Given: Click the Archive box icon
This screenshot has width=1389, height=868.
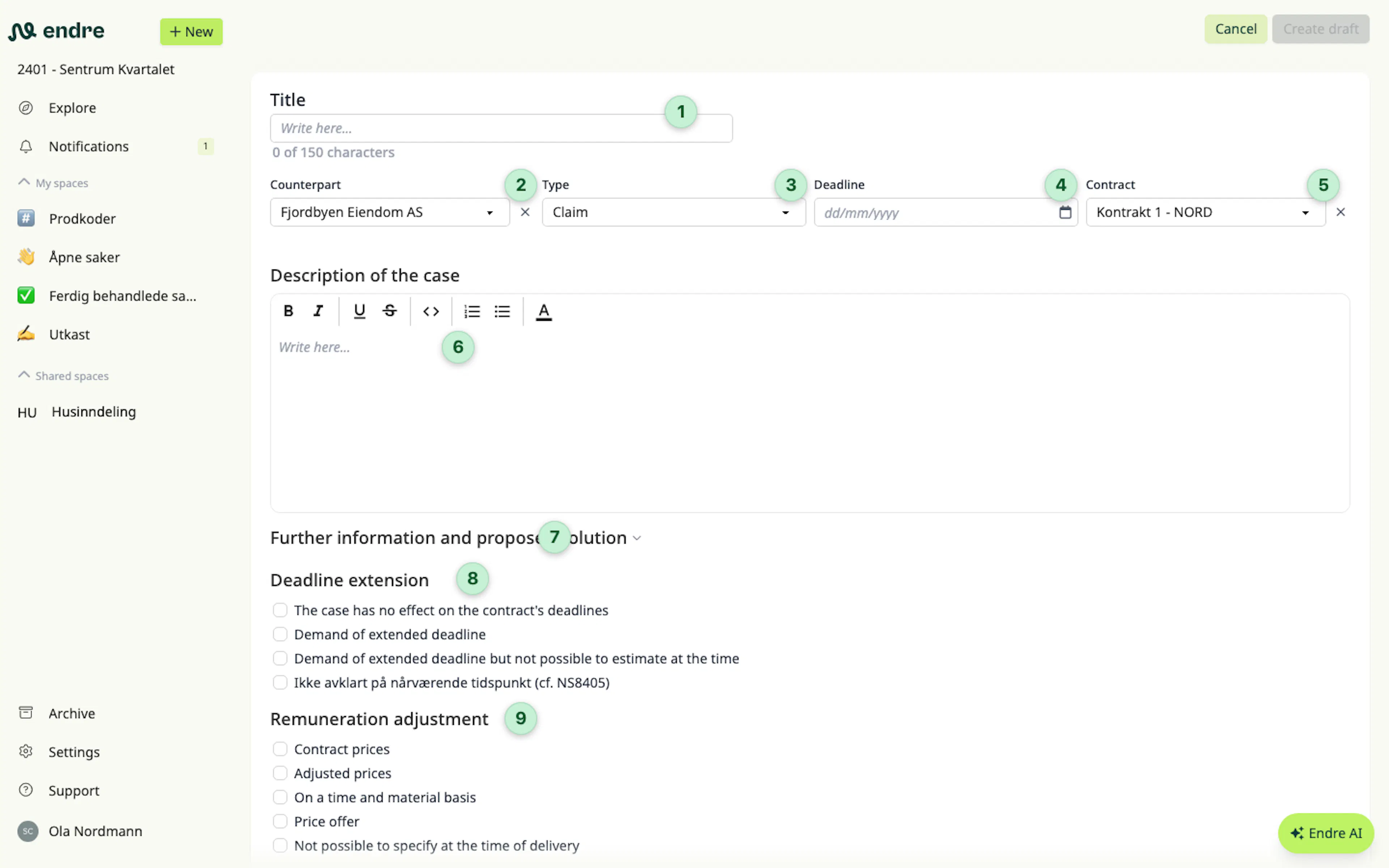Looking at the screenshot, I should [x=26, y=712].
